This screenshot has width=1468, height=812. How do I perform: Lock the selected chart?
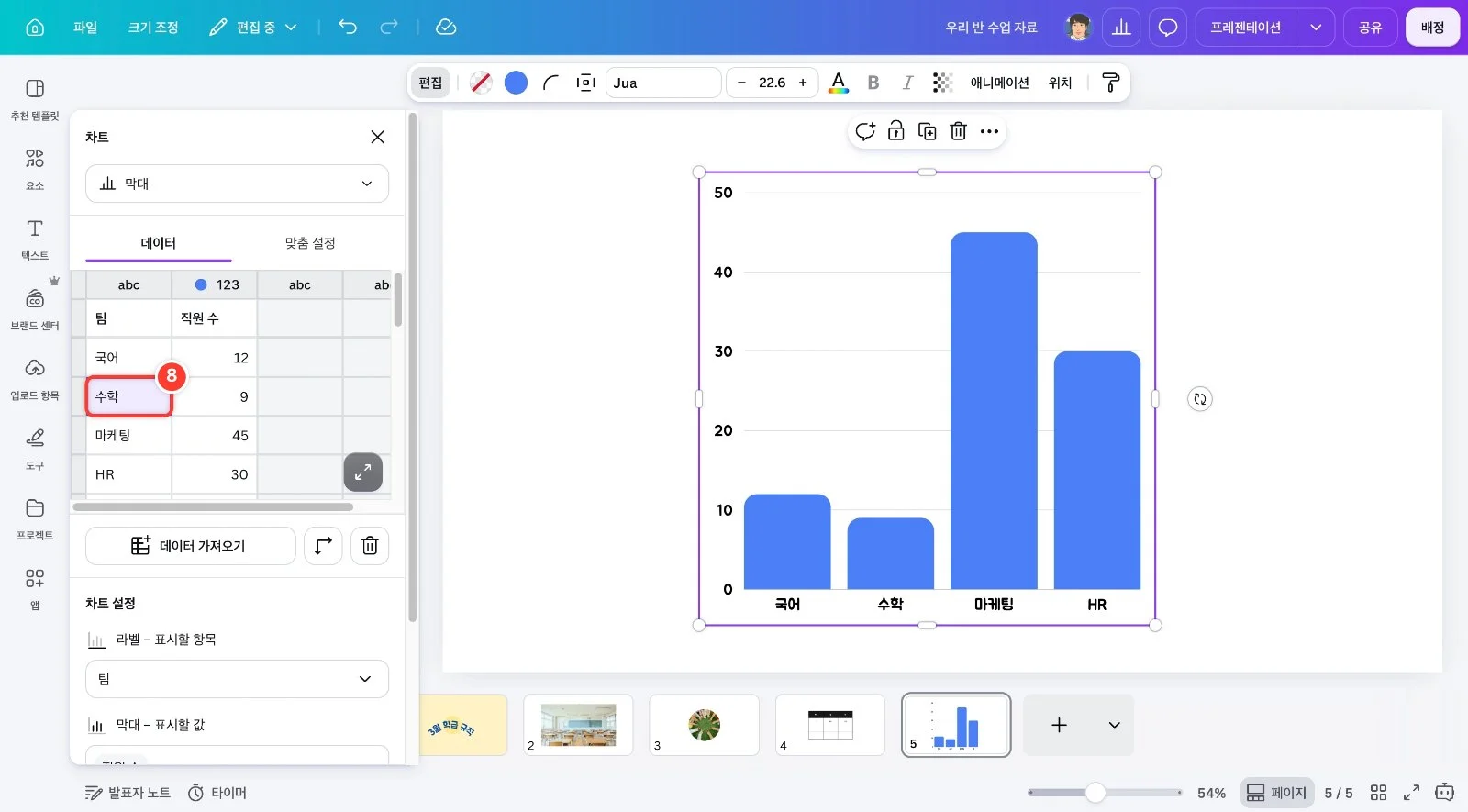pyautogui.click(x=896, y=131)
